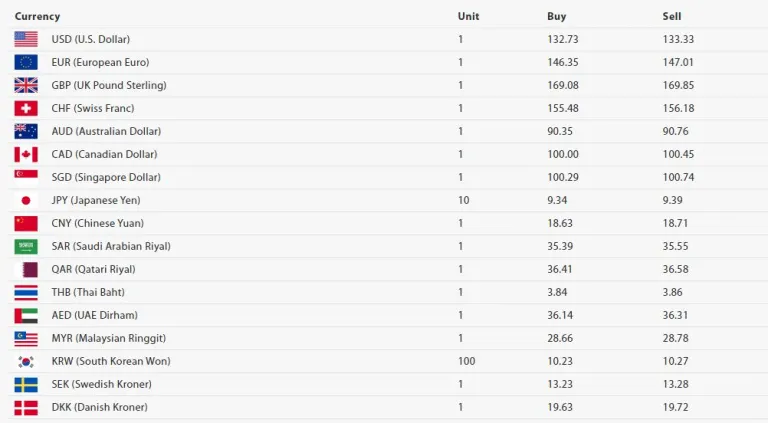Click the Australian flag icon
This screenshot has width=768, height=423.
click(x=26, y=131)
